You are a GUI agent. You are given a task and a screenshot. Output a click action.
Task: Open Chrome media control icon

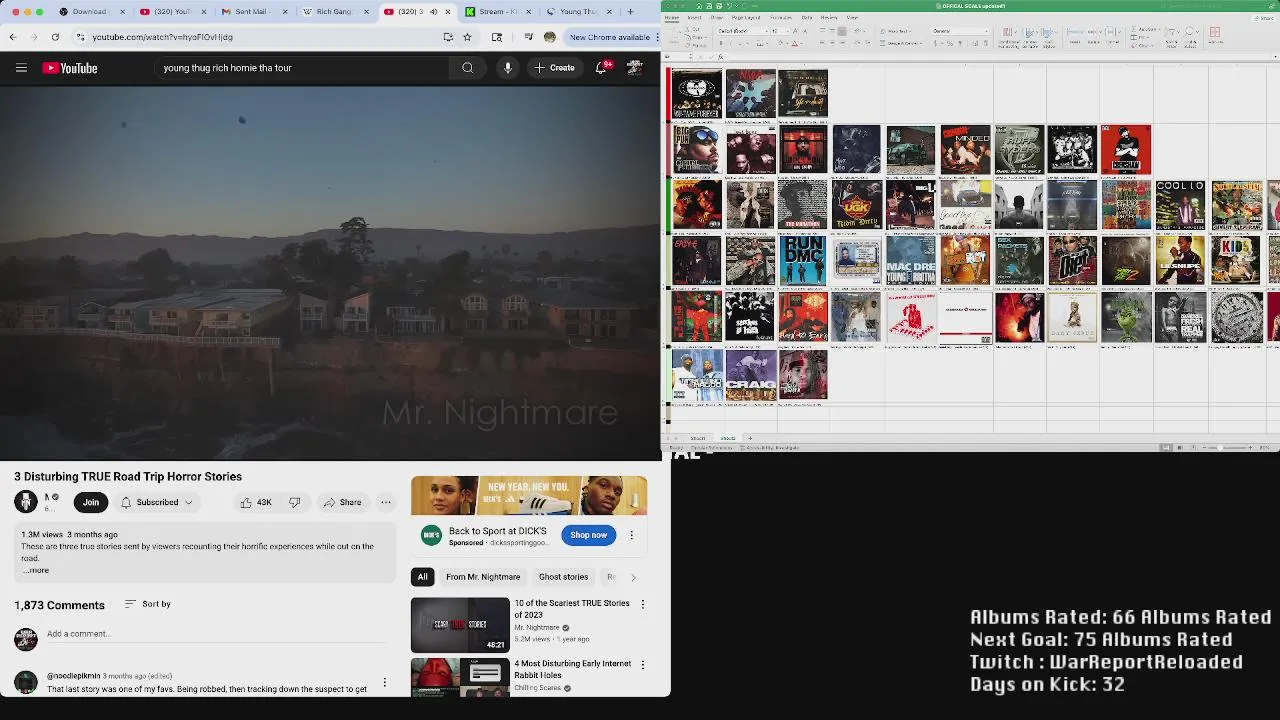click(528, 37)
